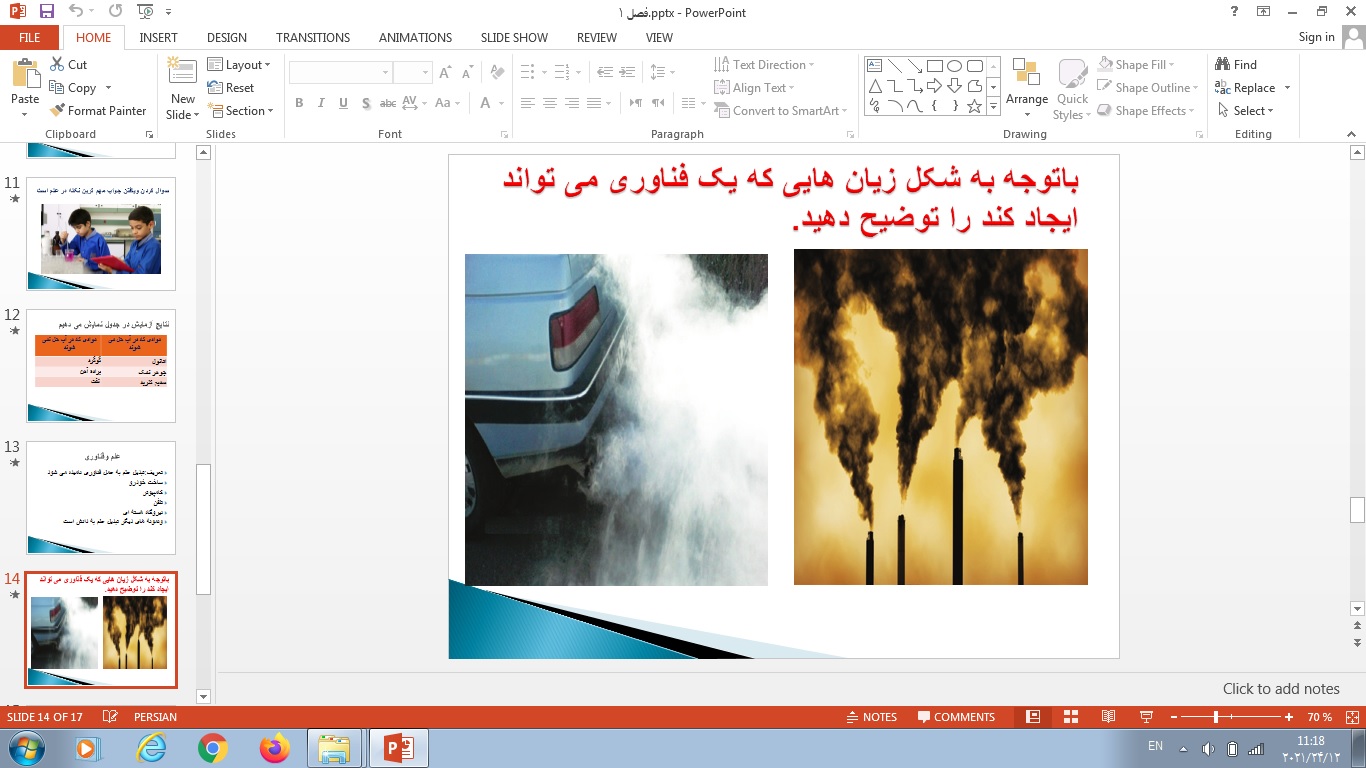Toggle Normal view in status bar
The height and width of the screenshot is (768, 1366).
(1033, 717)
